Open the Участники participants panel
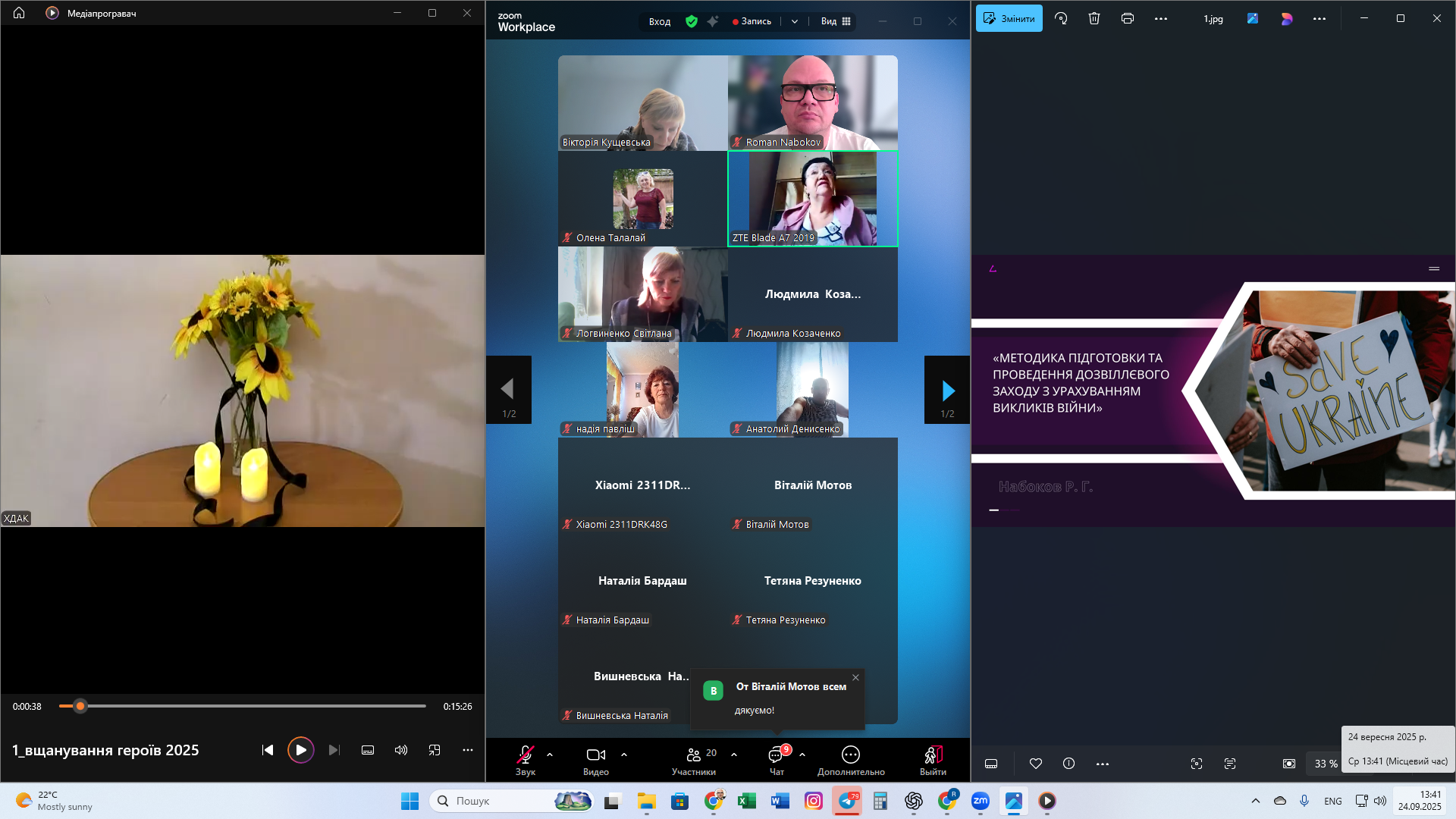 click(x=693, y=759)
